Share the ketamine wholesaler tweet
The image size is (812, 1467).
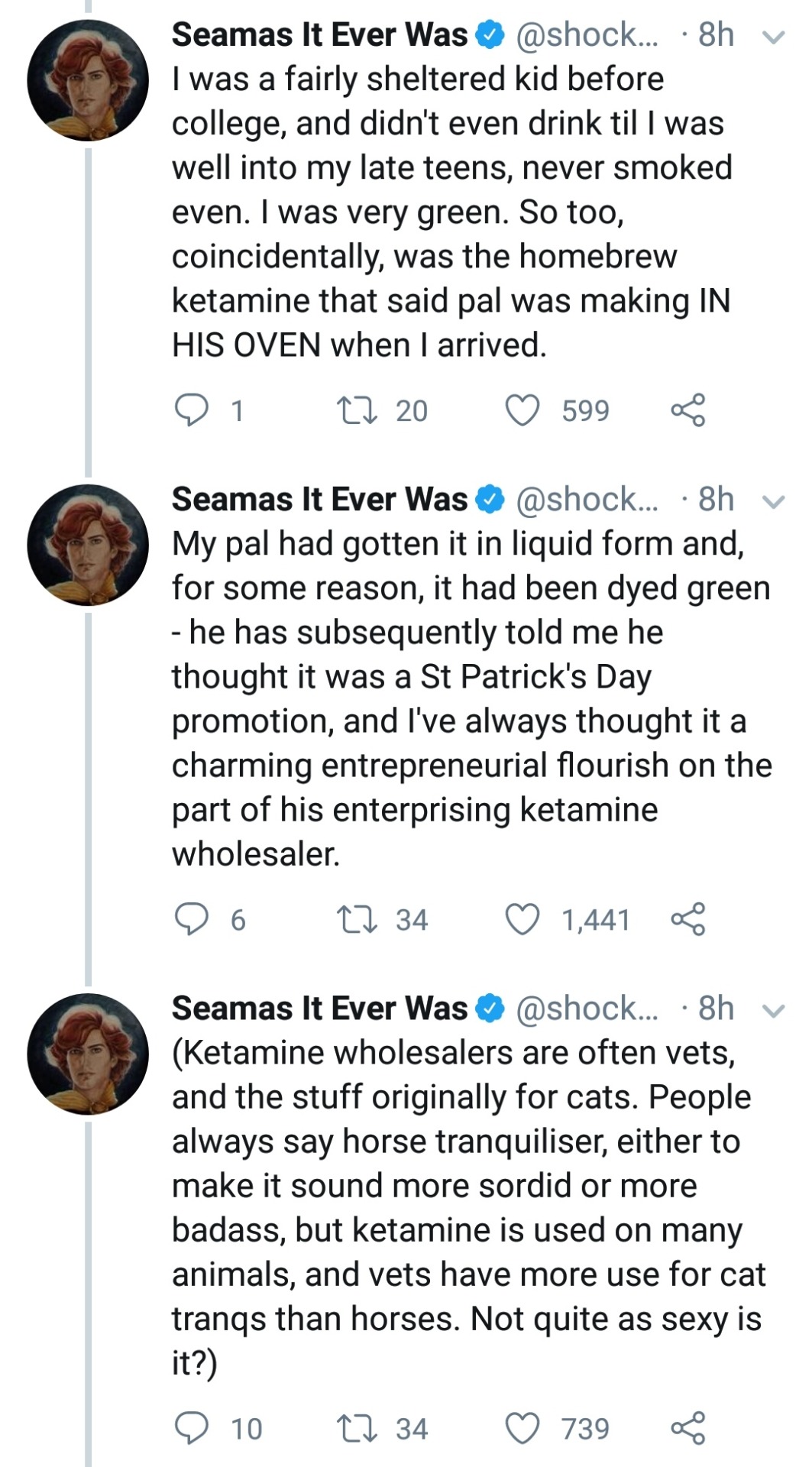687,919
